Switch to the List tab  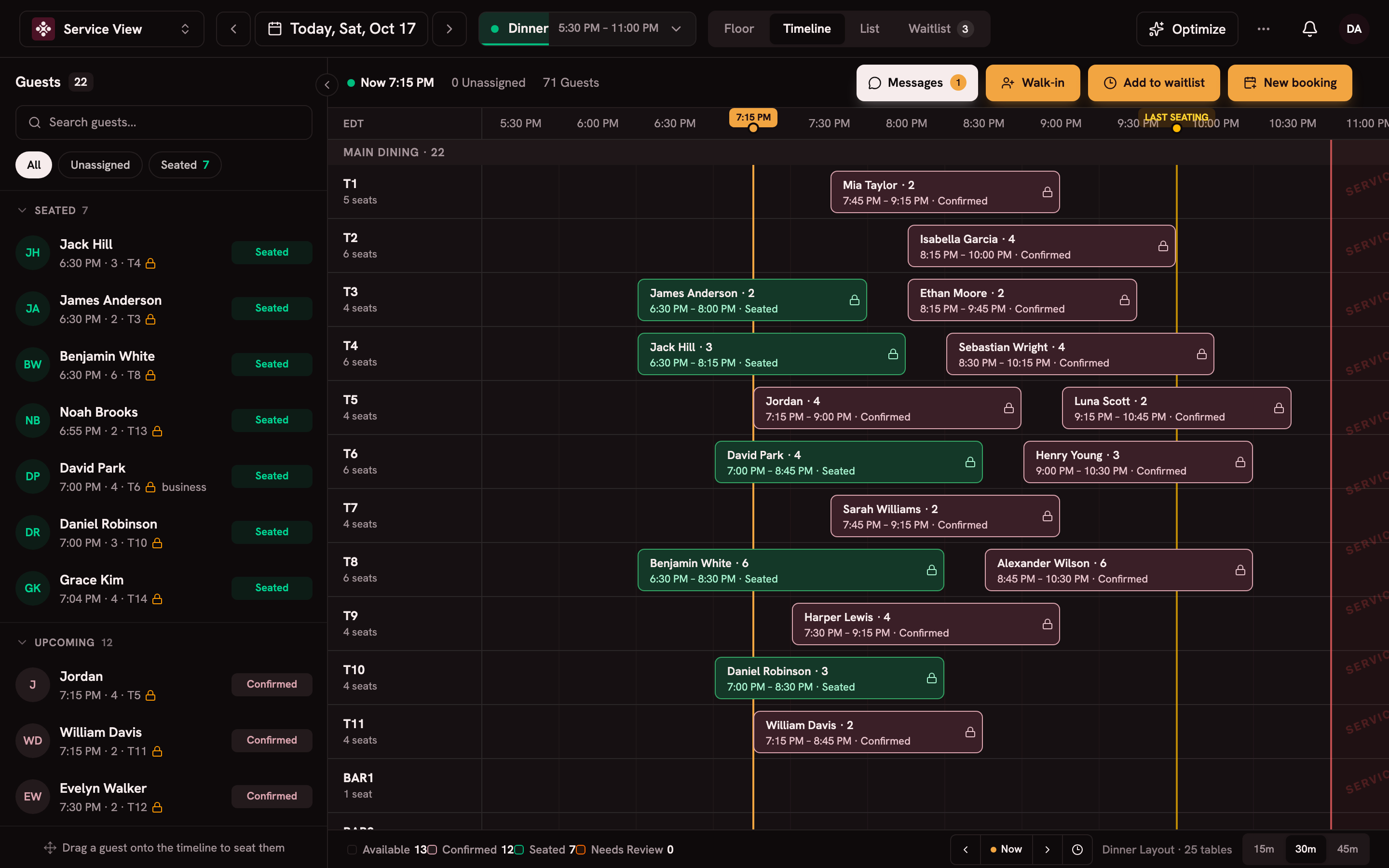point(869,29)
